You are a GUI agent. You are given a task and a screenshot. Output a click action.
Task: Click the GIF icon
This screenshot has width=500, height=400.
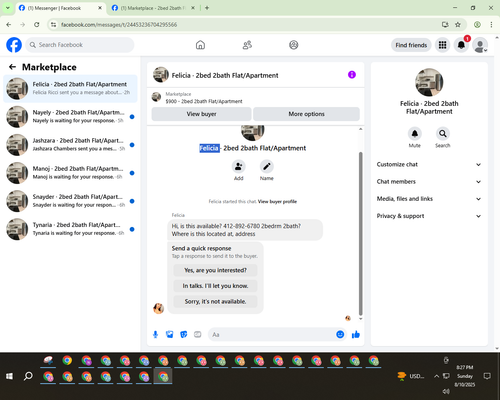[198, 334]
